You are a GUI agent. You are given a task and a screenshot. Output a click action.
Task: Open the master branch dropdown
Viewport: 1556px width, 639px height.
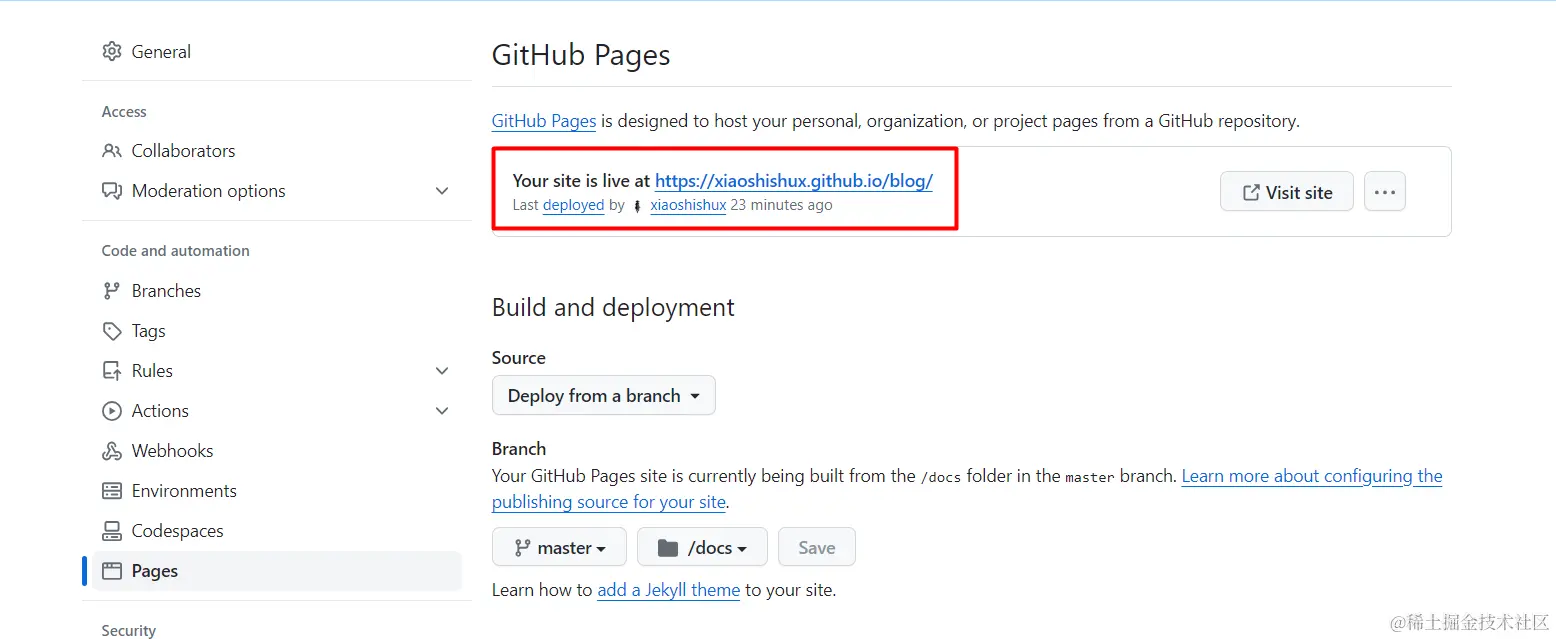click(559, 548)
